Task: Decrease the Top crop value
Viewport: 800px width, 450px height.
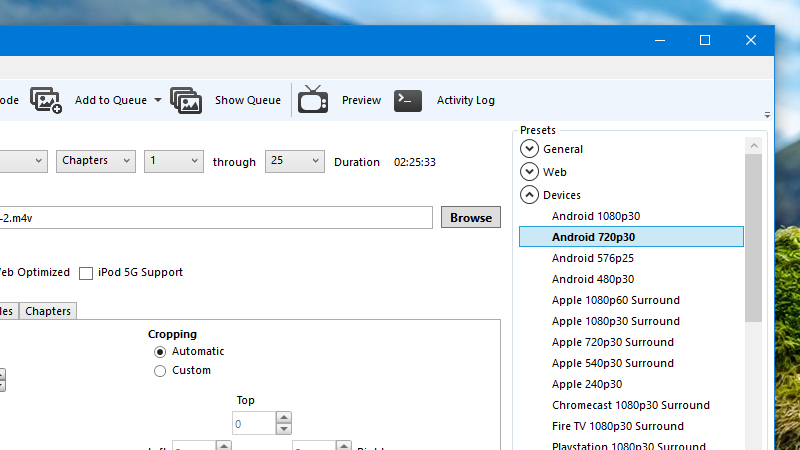Action: [x=284, y=429]
